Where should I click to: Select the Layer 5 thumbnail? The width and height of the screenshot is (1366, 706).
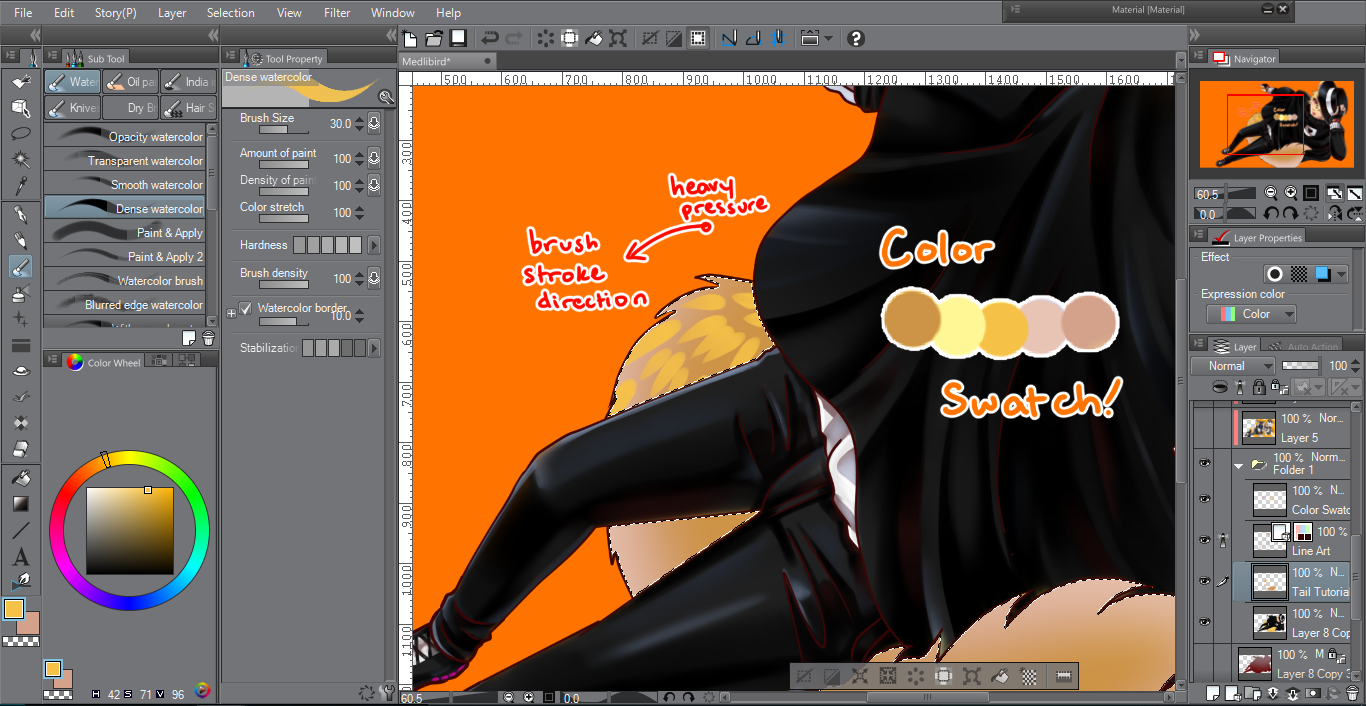coord(1257,427)
